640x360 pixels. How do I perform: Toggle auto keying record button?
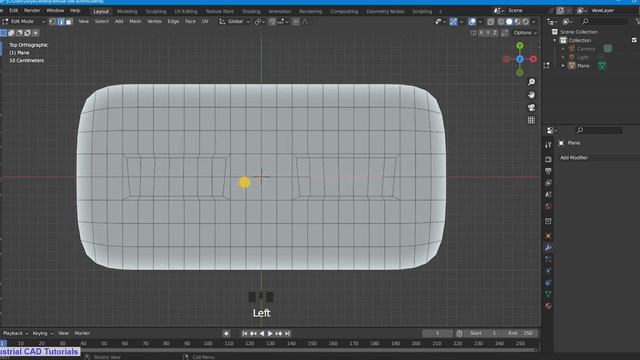click(x=226, y=333)
